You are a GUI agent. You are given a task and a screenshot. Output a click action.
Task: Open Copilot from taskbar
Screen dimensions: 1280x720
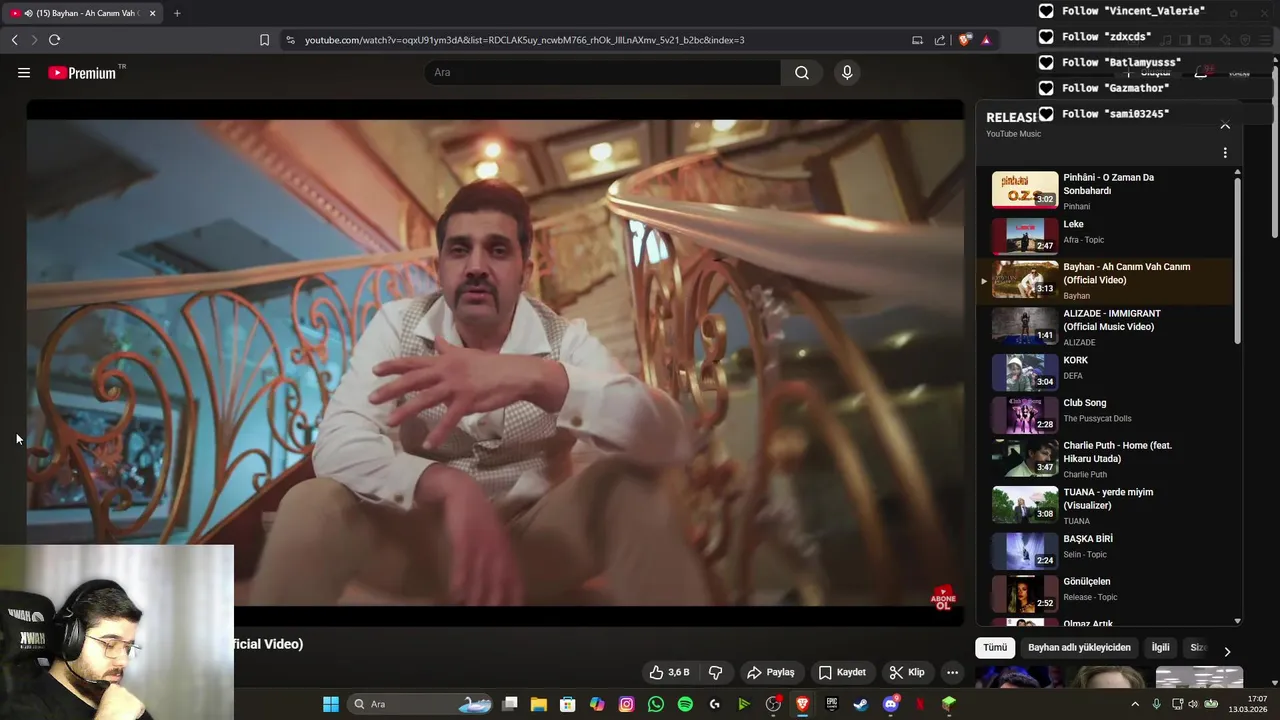(597, 704)
